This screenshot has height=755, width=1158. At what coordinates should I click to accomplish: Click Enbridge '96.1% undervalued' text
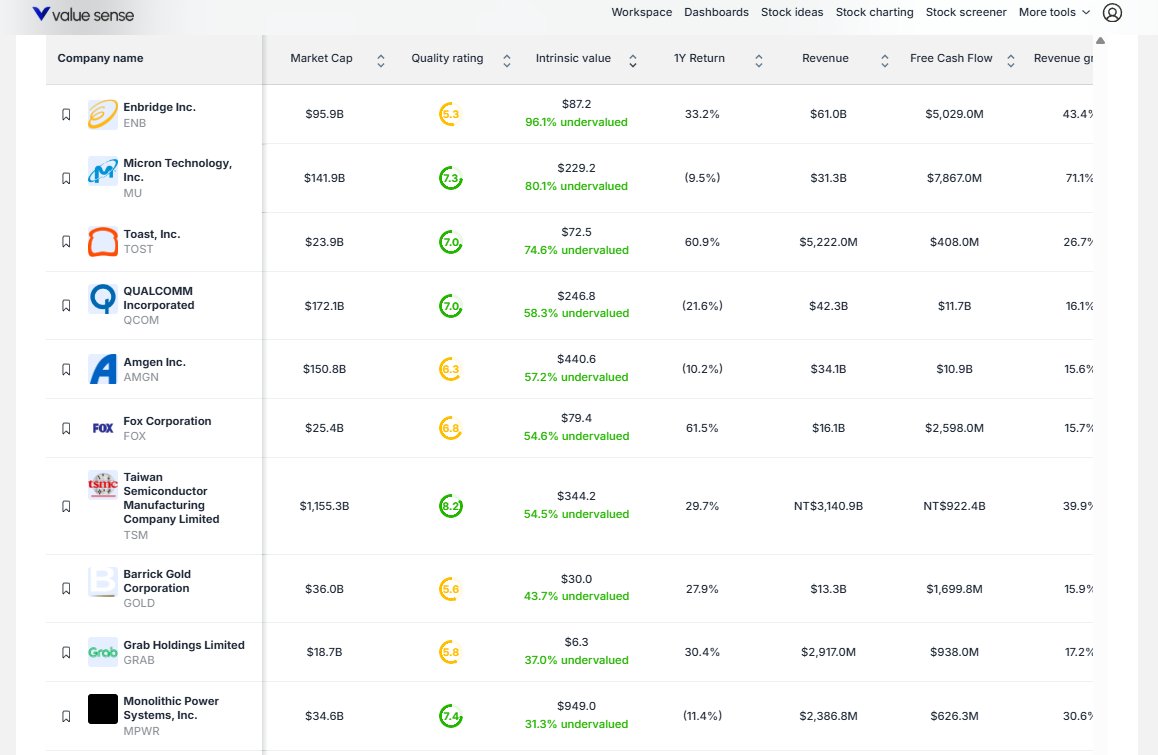[576, 122]
